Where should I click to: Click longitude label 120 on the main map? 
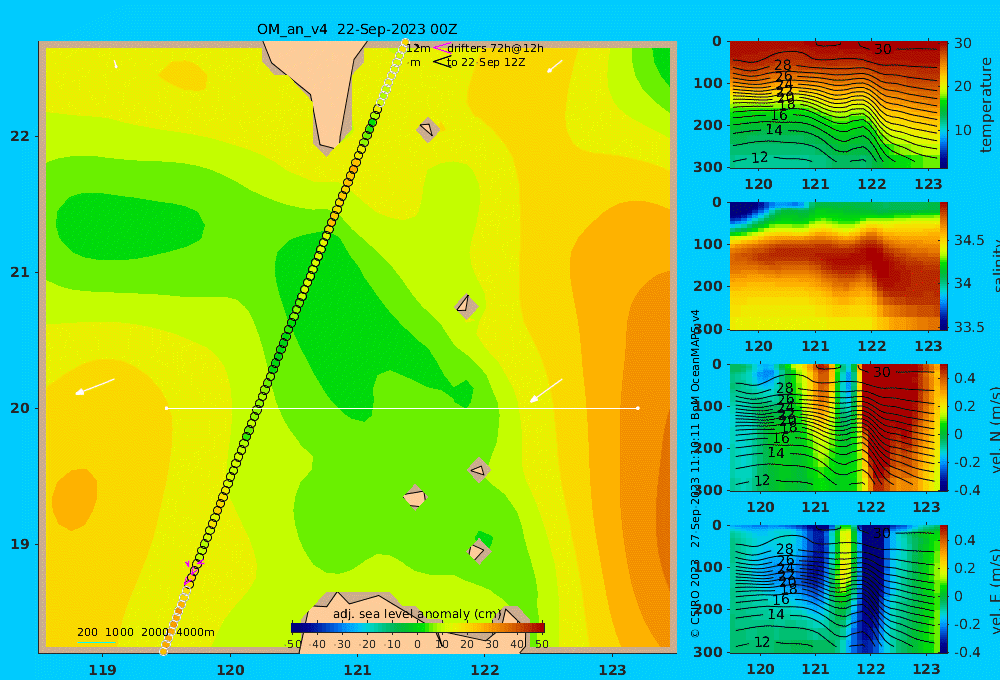point(230,670)
